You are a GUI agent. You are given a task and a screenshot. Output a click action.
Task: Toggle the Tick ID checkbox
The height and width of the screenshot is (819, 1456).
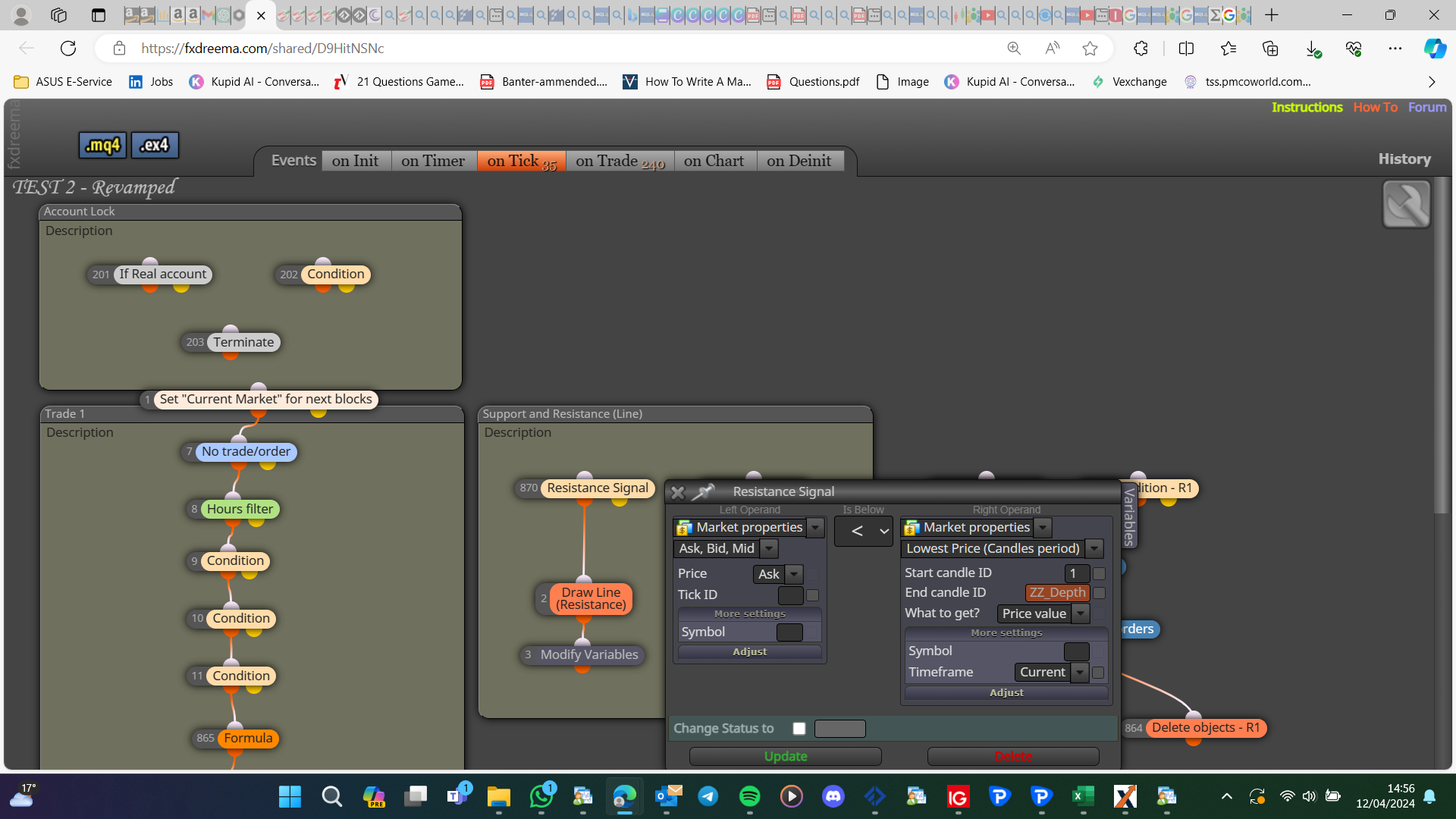click(812, 595)
